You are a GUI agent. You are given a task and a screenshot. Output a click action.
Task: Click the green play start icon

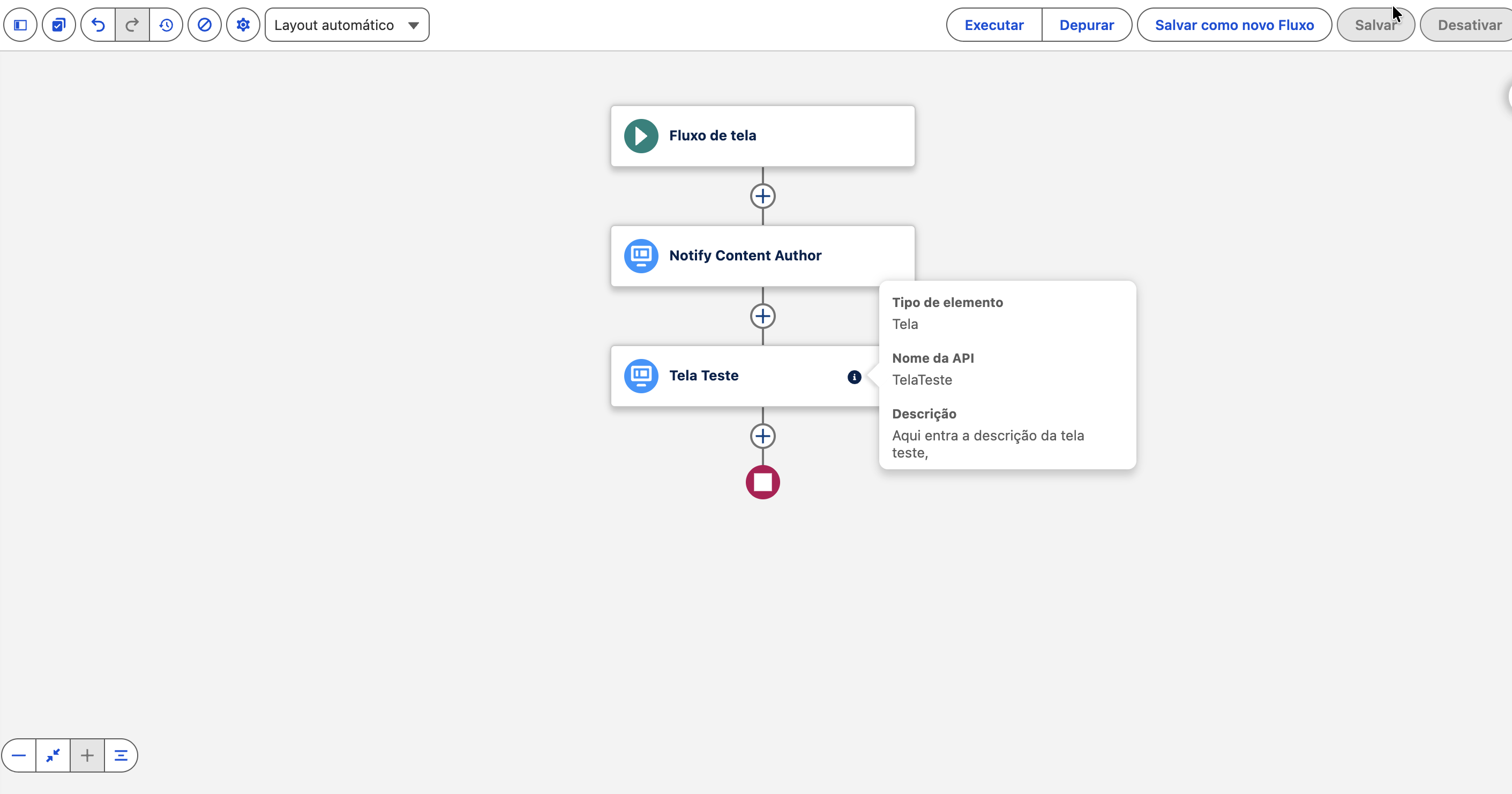[x=641, y=136]
